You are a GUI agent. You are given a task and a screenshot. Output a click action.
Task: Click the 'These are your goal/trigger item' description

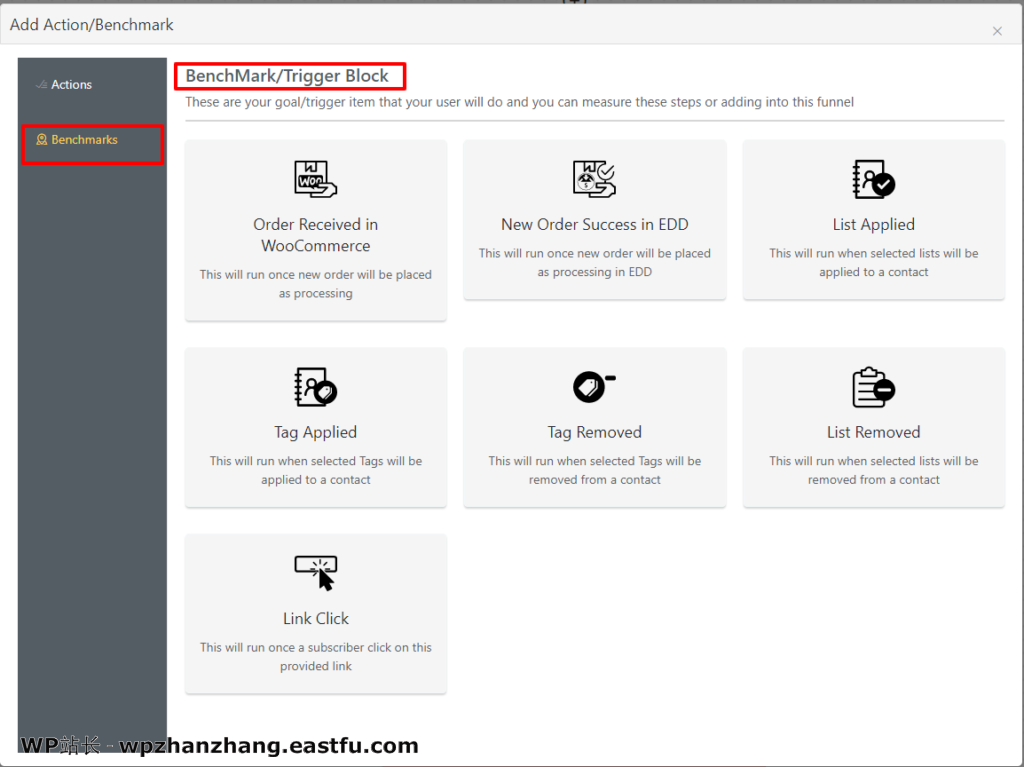[519, 102]
